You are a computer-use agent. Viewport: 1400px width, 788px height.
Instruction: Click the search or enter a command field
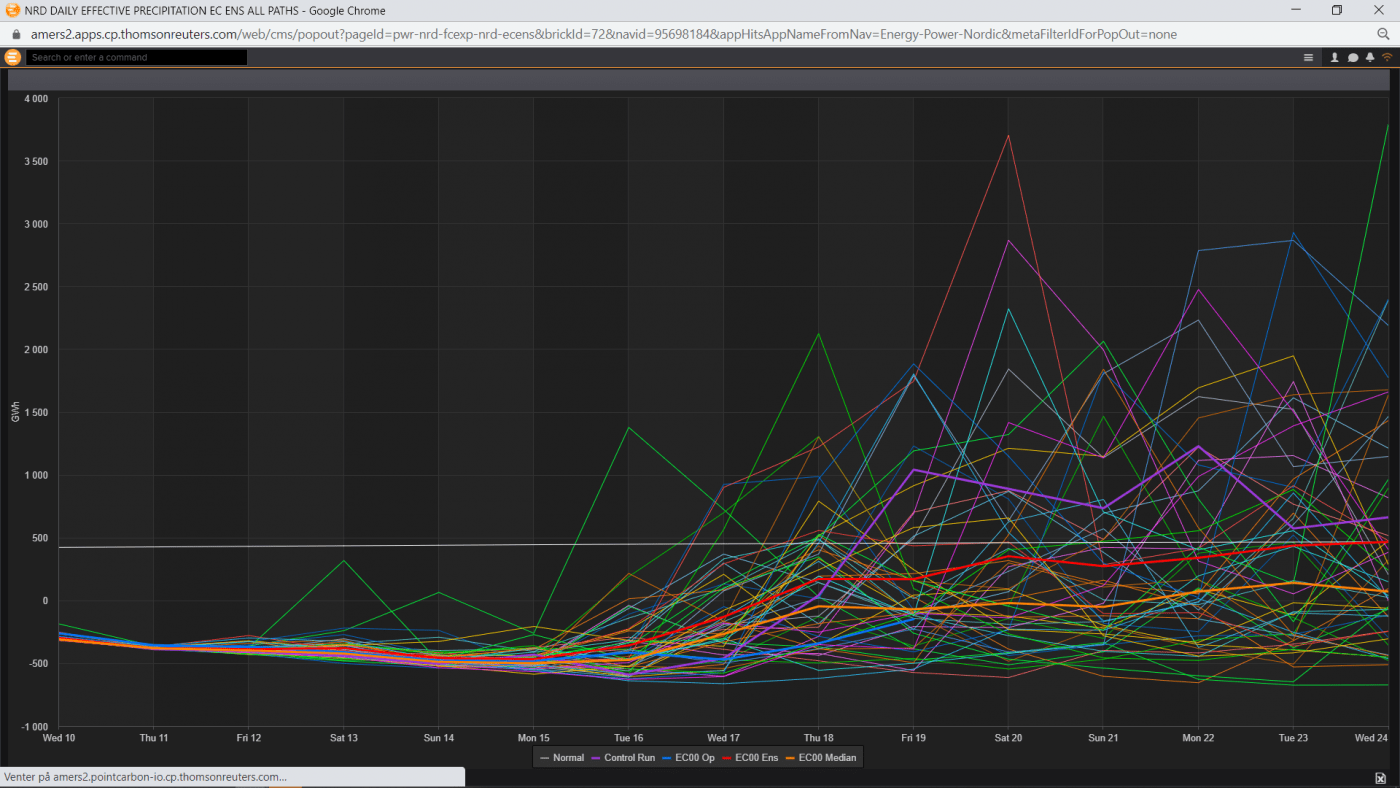tap(137, 57)
